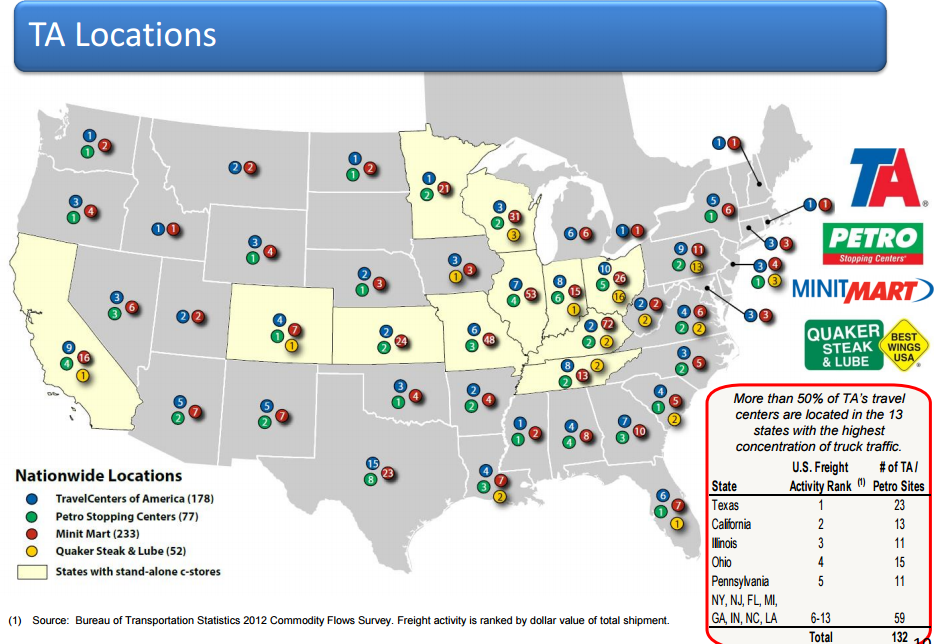Select the green 8 marker in Texas
Viewport: 934px width, 644px height.
(371, 478)
